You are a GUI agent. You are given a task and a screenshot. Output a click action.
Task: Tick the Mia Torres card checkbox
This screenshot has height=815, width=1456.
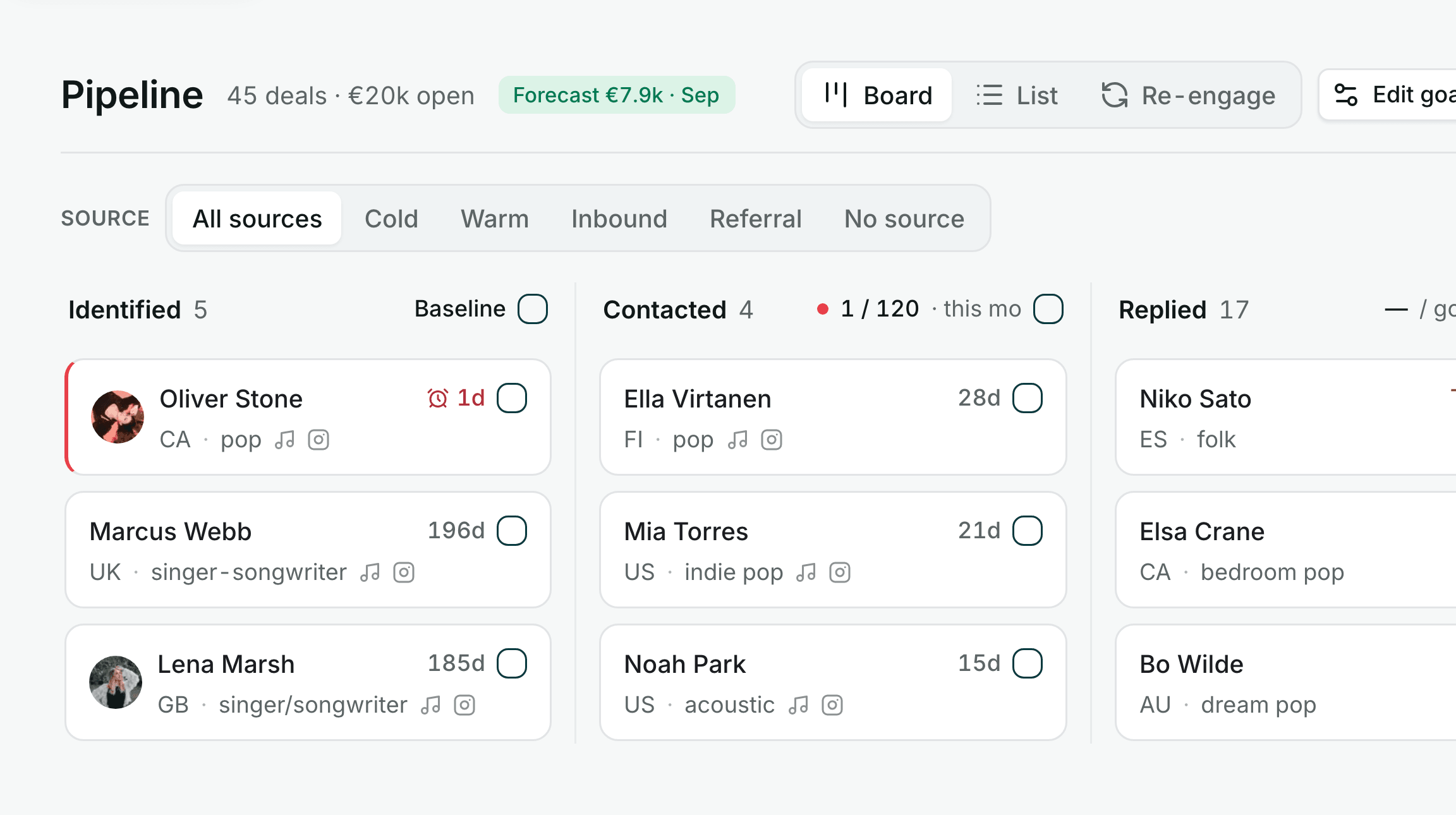(x=1028, y=531)
